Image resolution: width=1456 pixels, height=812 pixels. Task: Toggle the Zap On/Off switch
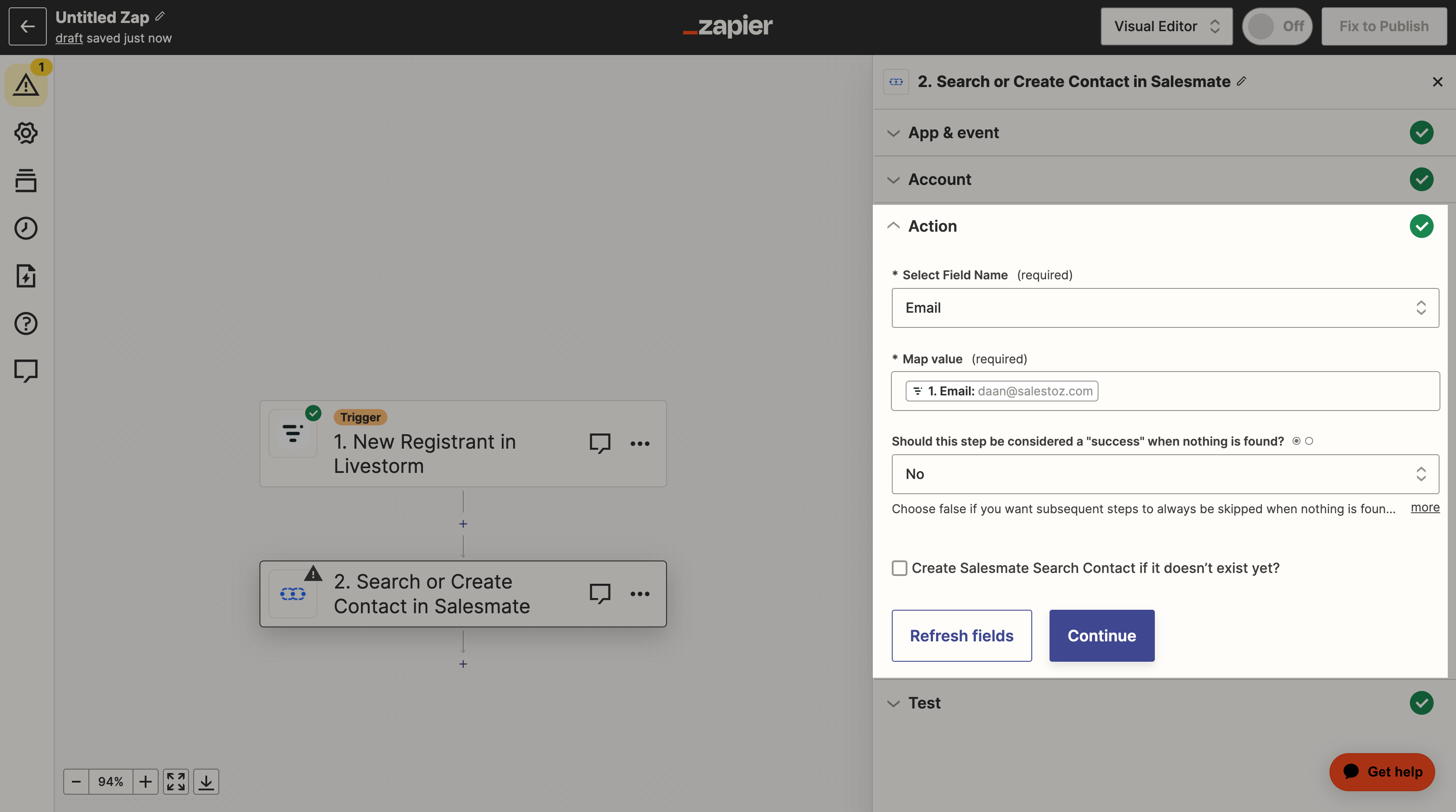point(1277,26)
